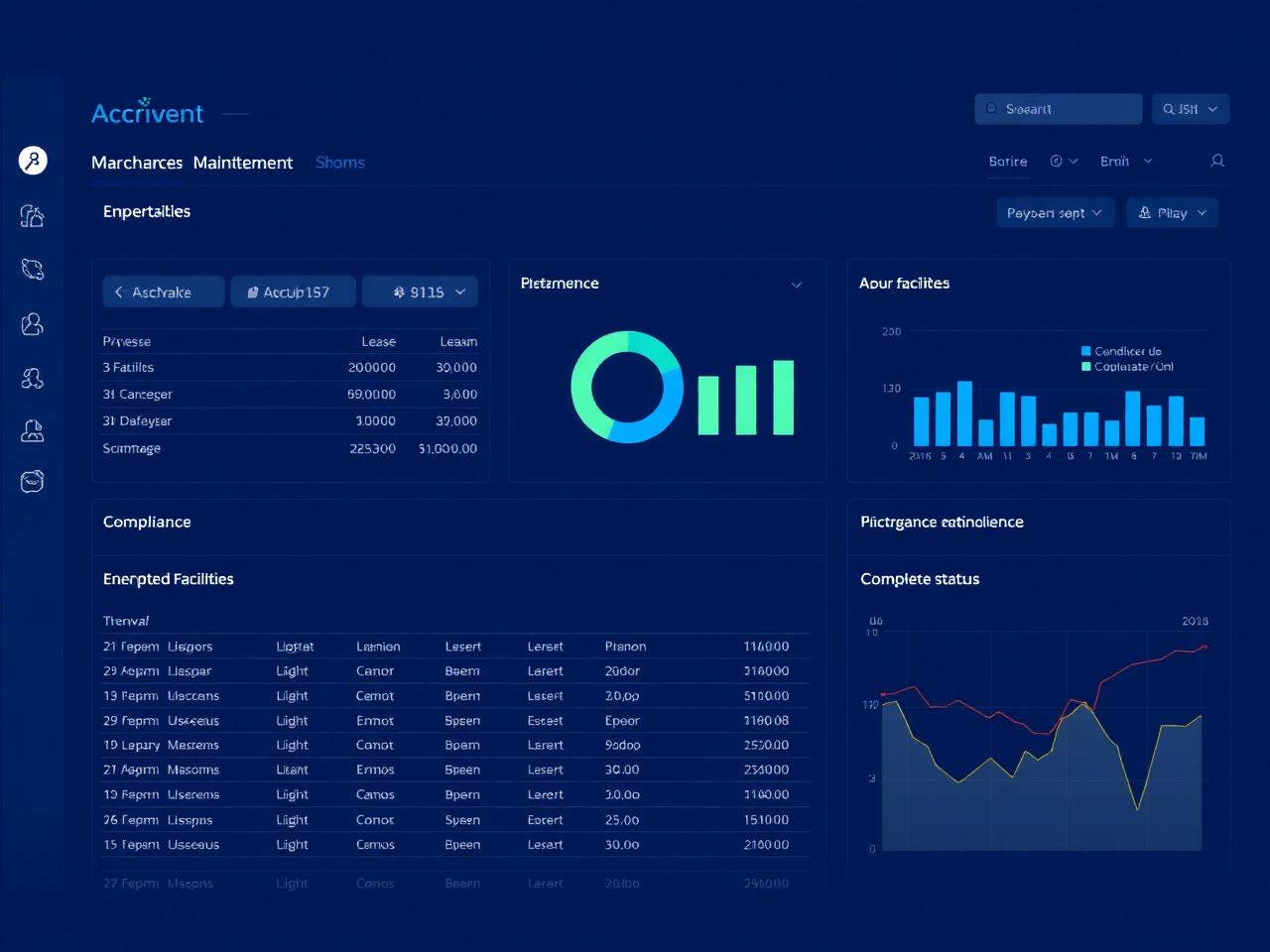Select the Botire tab
The width and height of the screenshot is (1270, 952).
point(1008,161)
